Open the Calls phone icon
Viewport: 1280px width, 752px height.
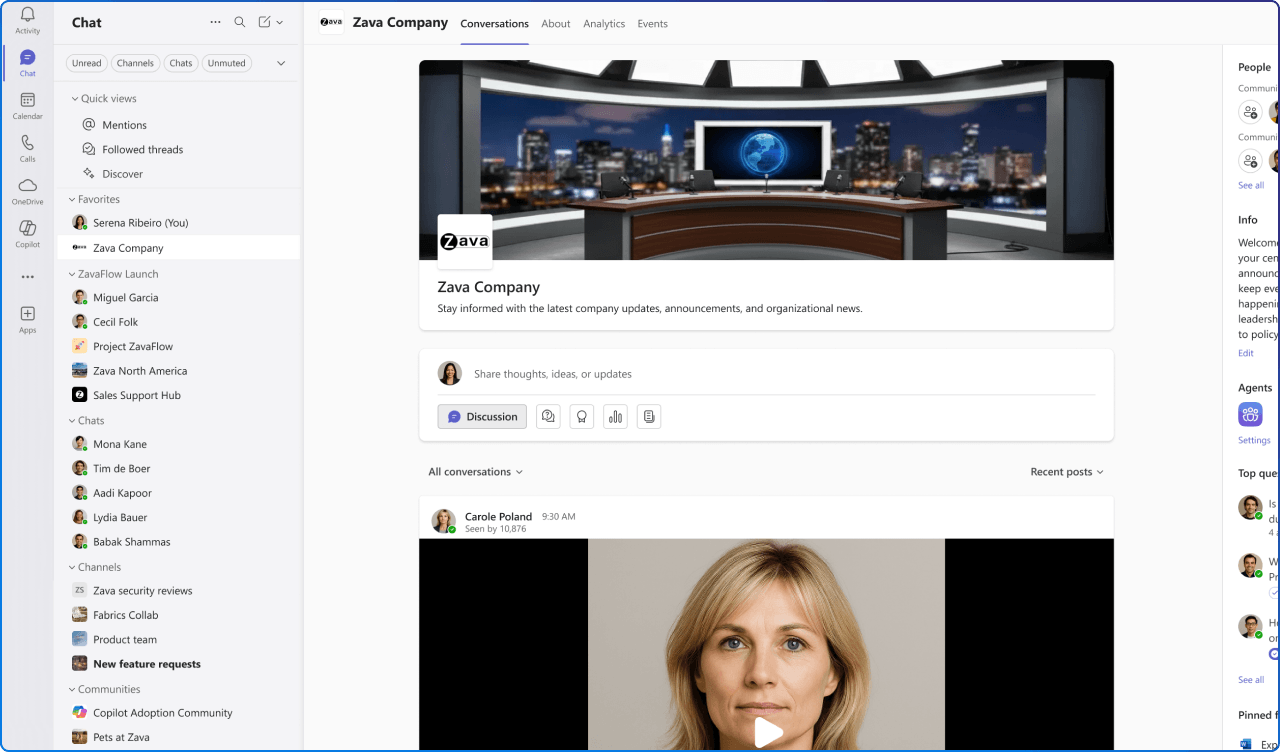click(x=27, y=148)
